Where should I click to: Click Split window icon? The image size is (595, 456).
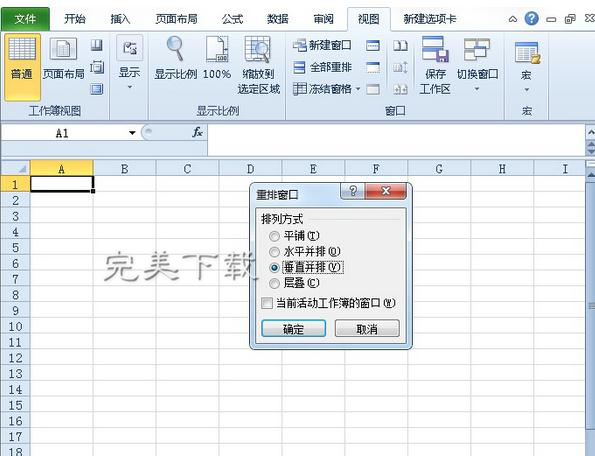click(373, 46)
